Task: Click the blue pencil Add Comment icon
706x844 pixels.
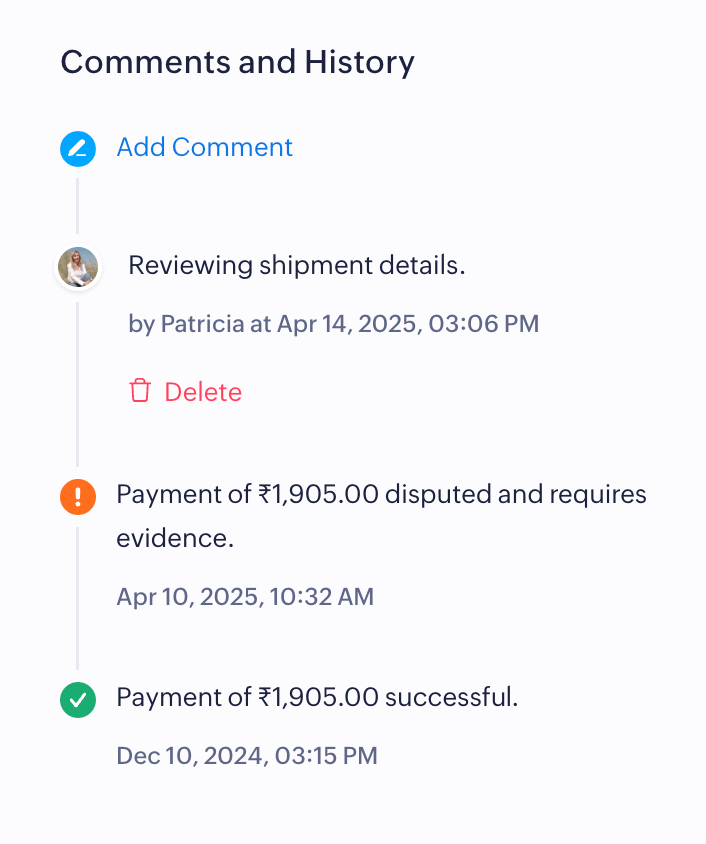Action: [78, 149]
